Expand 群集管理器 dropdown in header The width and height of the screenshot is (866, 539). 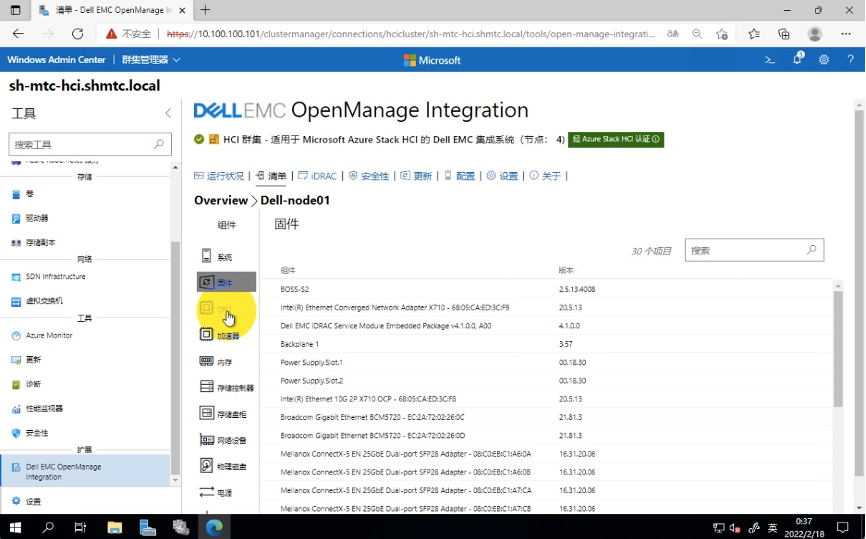tap(151, 60)
